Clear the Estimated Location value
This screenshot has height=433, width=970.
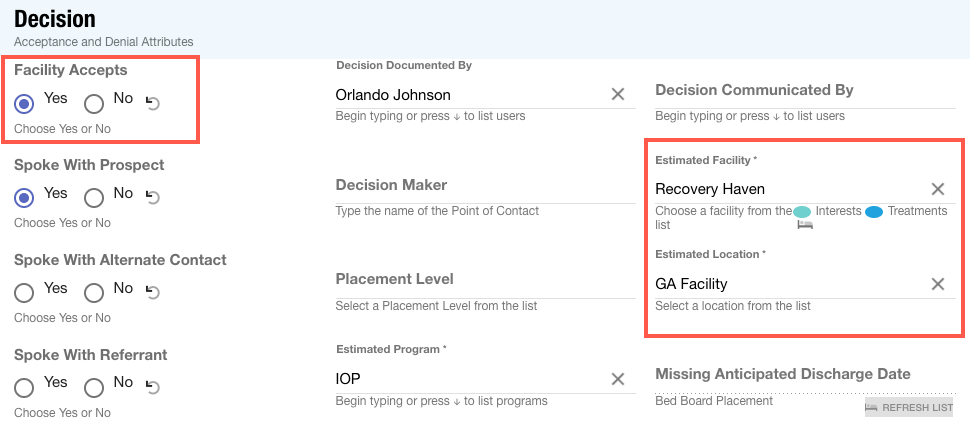coord(938,284)
